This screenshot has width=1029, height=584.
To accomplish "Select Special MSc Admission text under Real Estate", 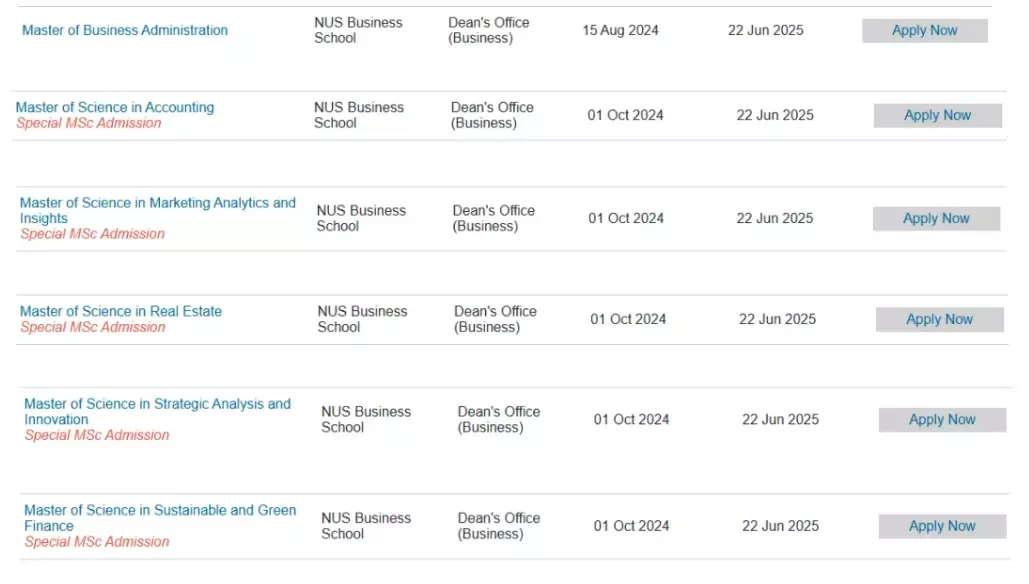I will [x=93, y=327].
